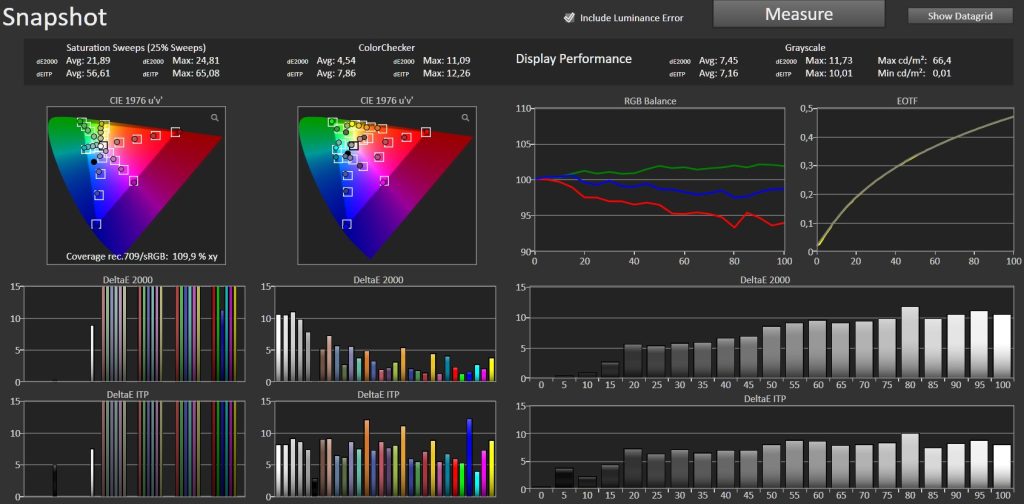Click the Grayscale dEITP Avg 7,16 value
The image size is (1024, 504).
[717, 72]
